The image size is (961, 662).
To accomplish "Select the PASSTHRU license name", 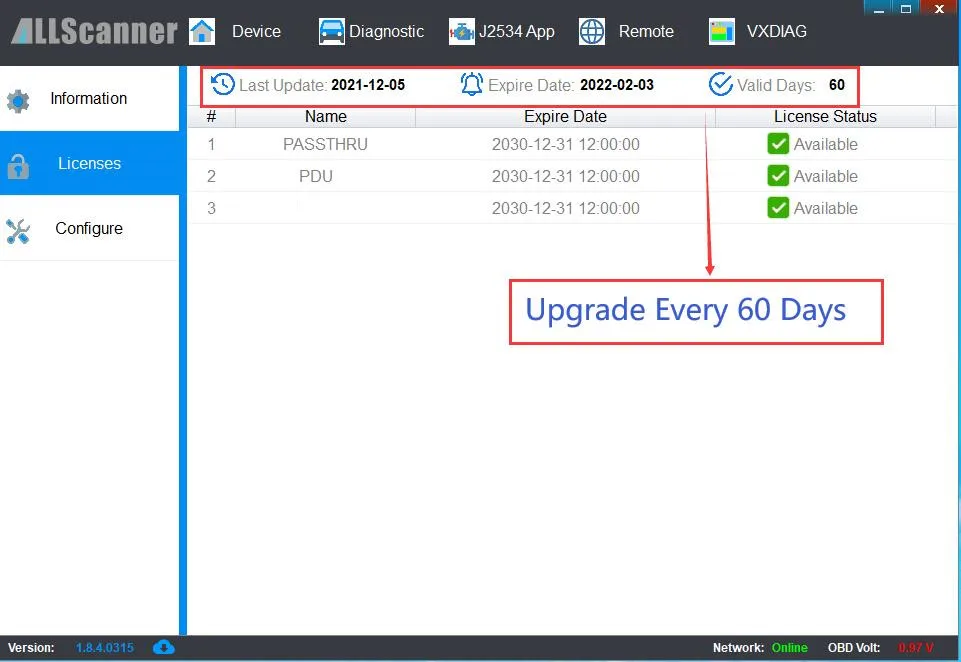I will pos(325,145).
